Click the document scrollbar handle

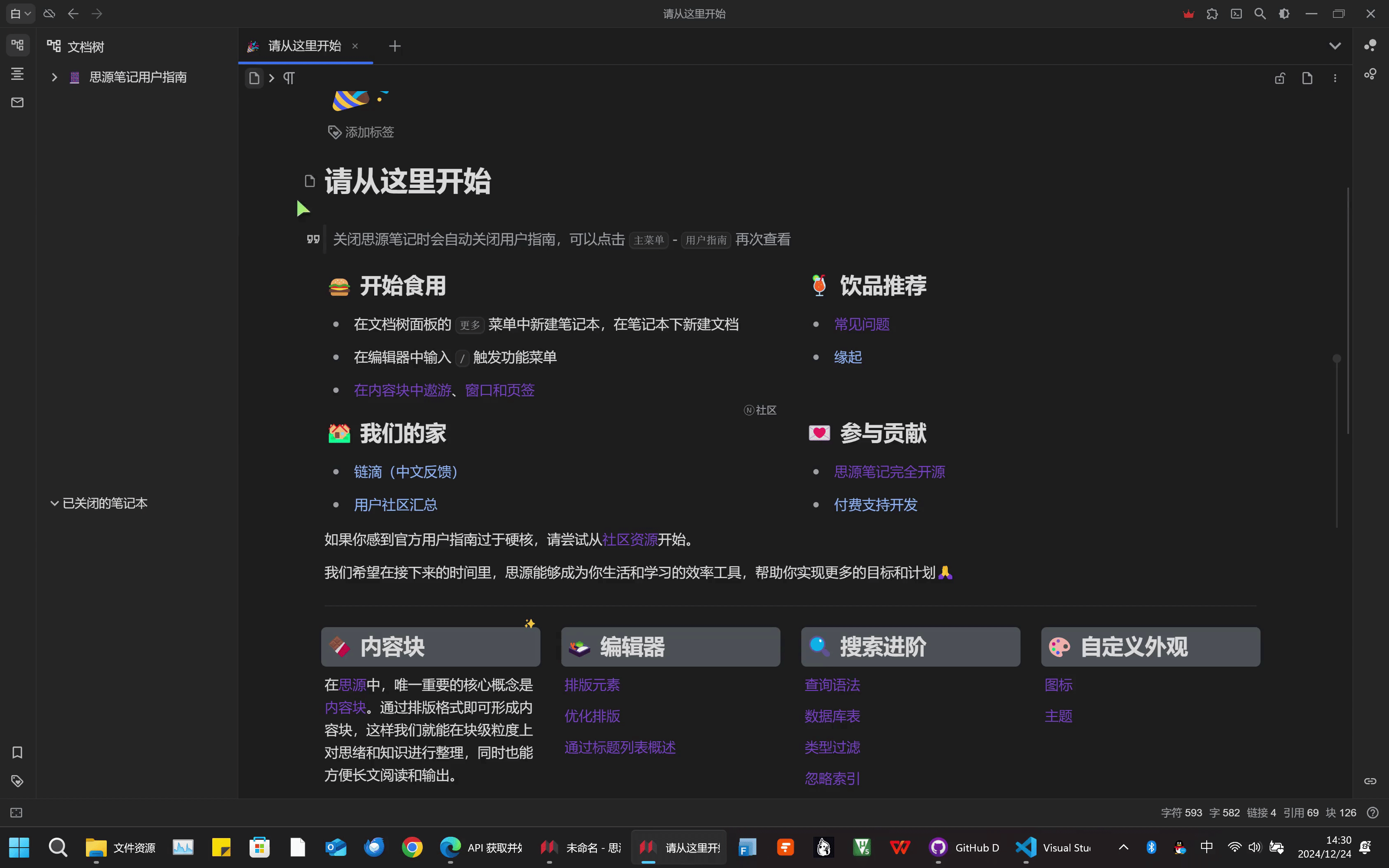point(1337,358)
